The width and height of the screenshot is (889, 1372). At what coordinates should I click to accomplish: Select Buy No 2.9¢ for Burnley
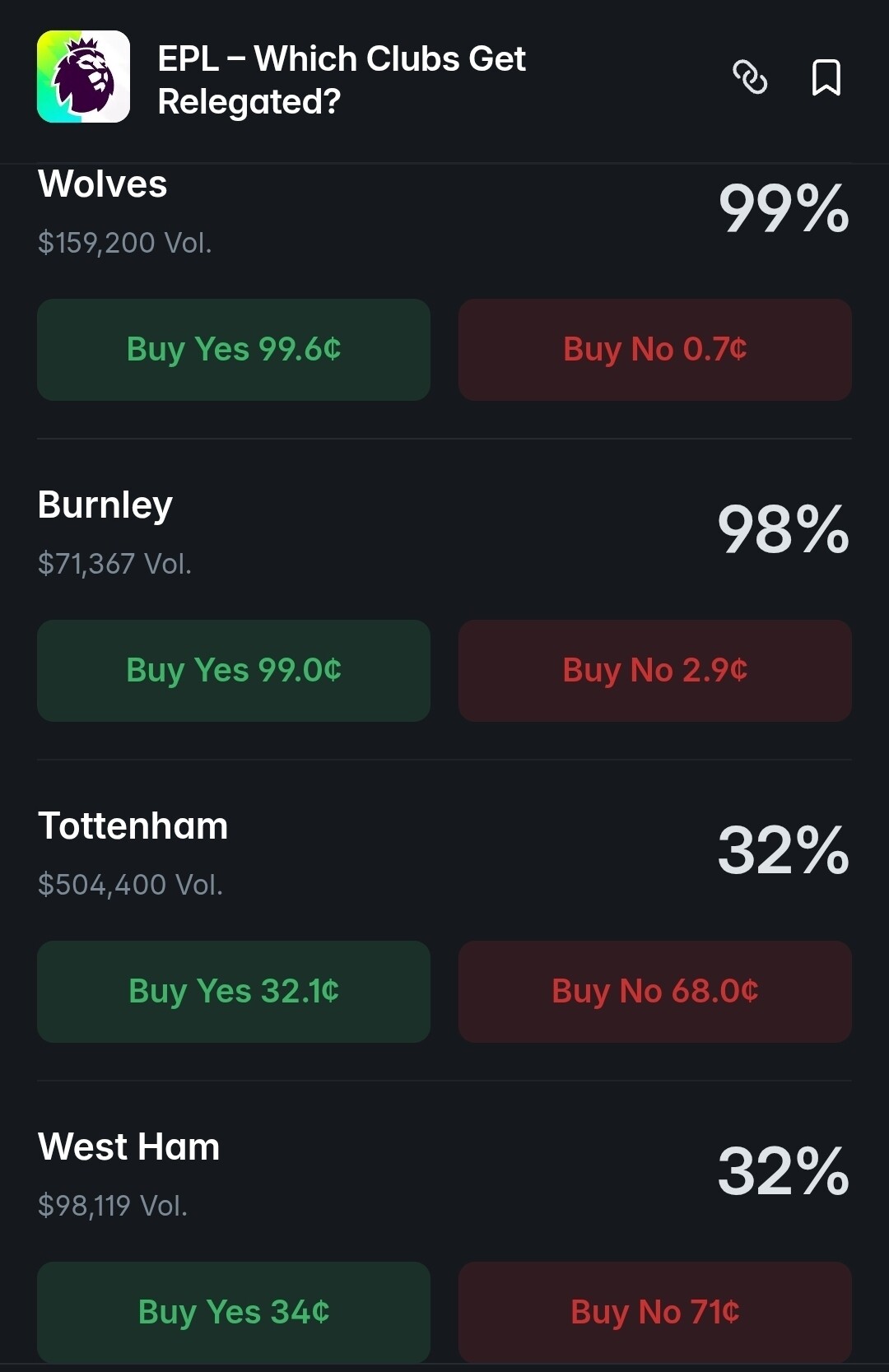pos(654,670)
